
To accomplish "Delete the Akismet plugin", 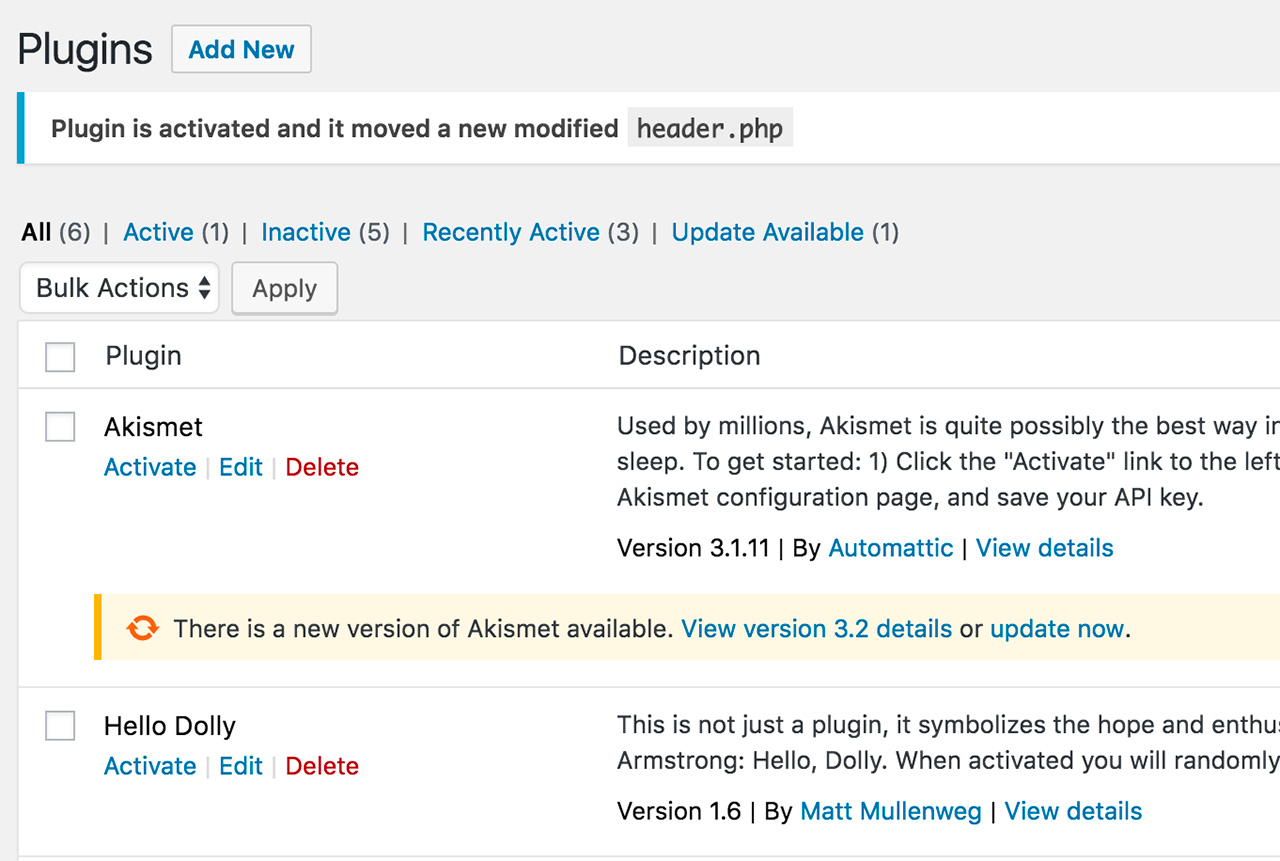I will coord(322,466).
